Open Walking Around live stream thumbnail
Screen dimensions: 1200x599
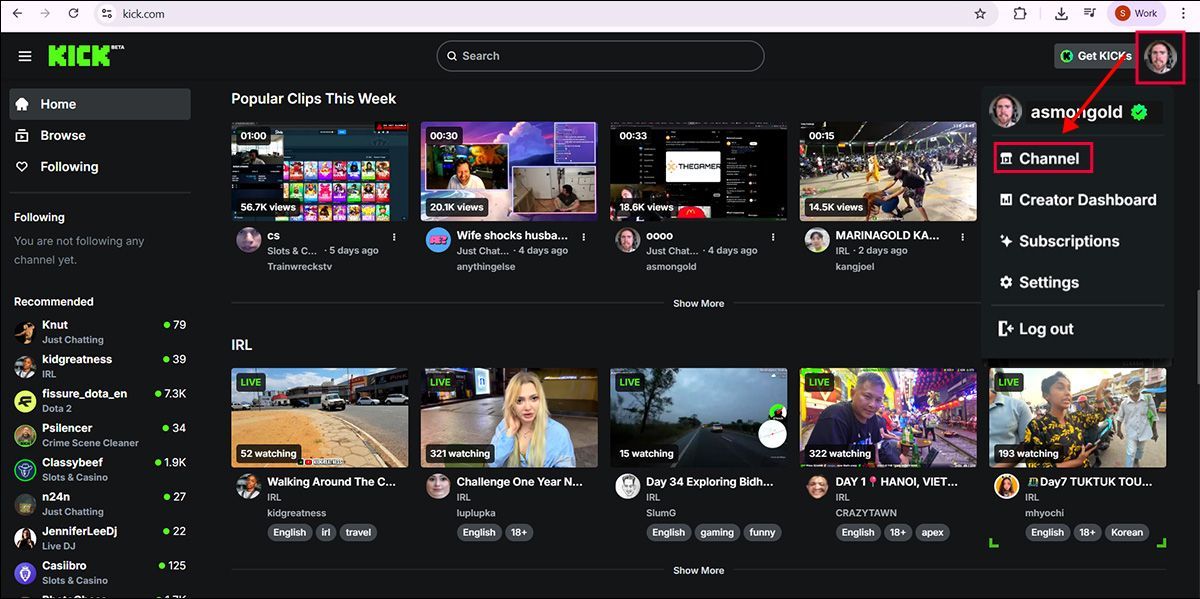319,417
